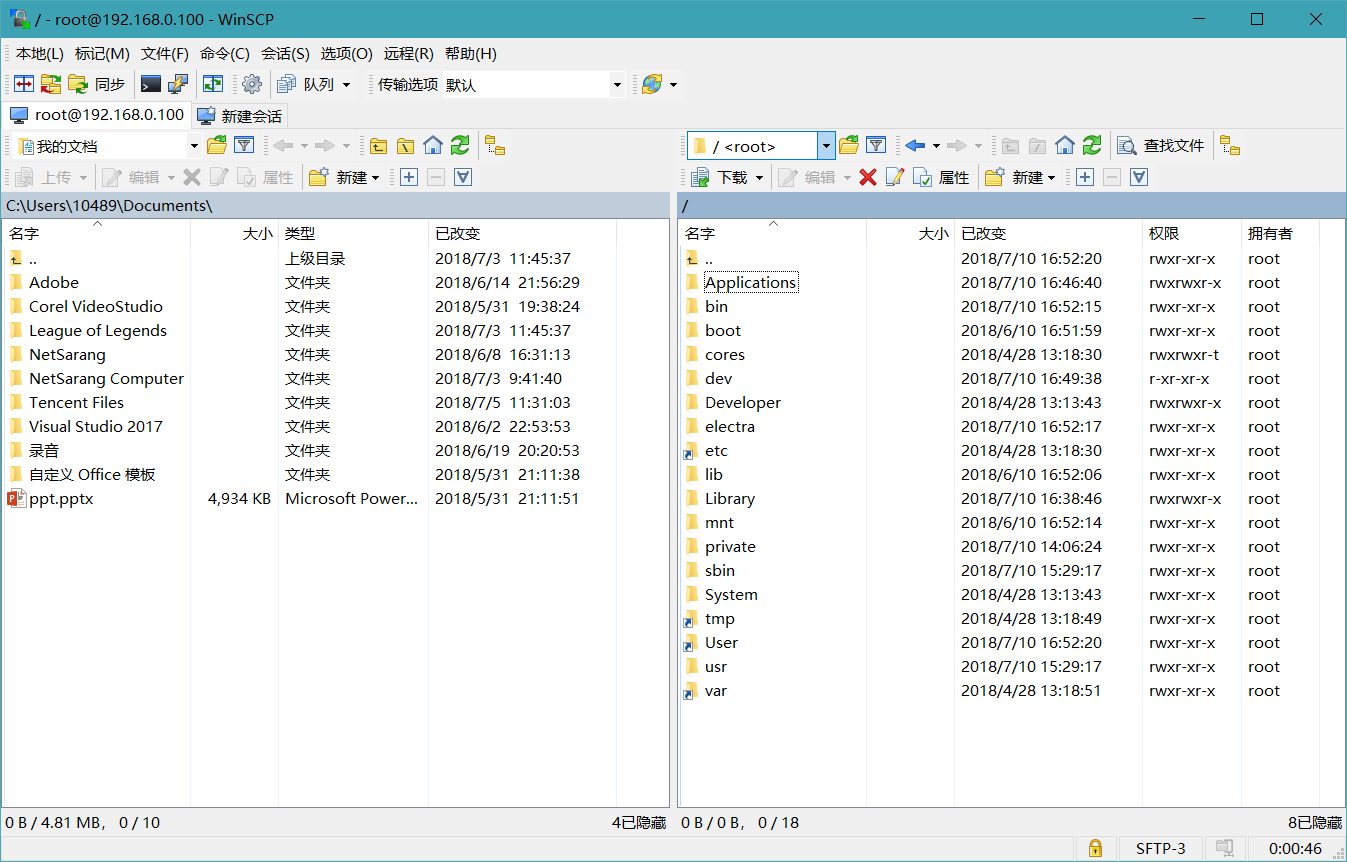Click the local panel 新建 button
This screenshot has width=1347, height=862.
[x=345, y=177]
